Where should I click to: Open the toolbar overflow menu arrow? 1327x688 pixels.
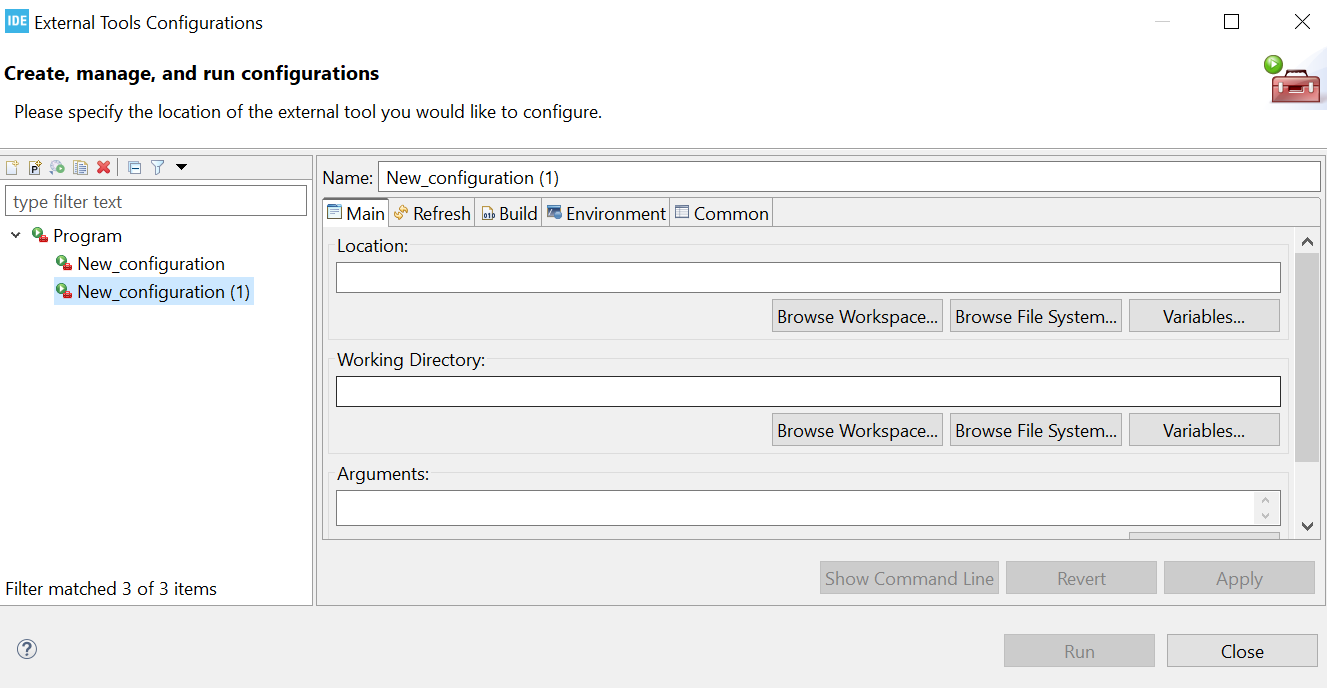tap(181, 167)
